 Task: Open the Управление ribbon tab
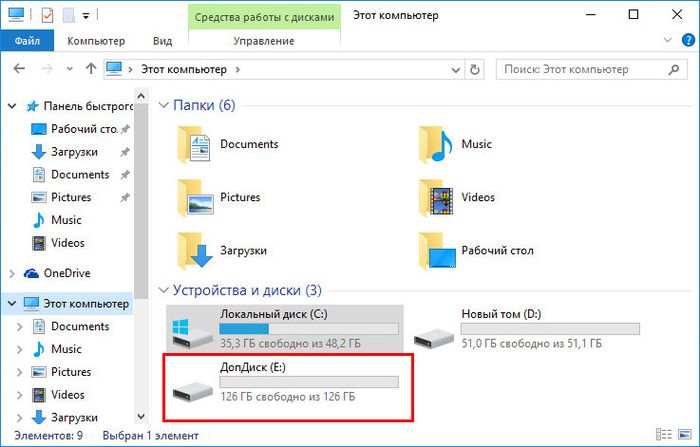(264, 41)
